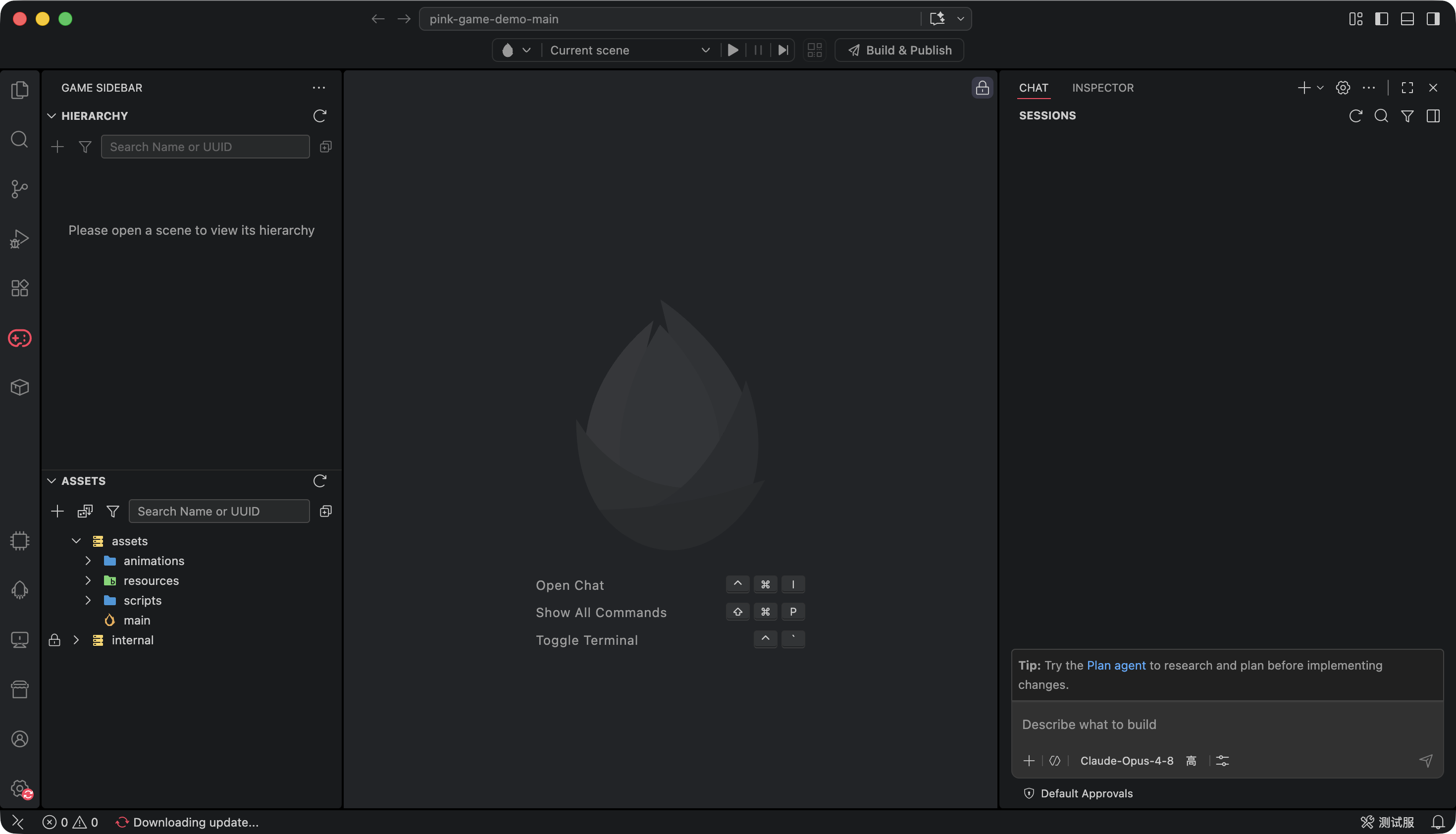Screen dimensions: 1456x834
Task: Expand the animations folder
Action: [88, 561]
